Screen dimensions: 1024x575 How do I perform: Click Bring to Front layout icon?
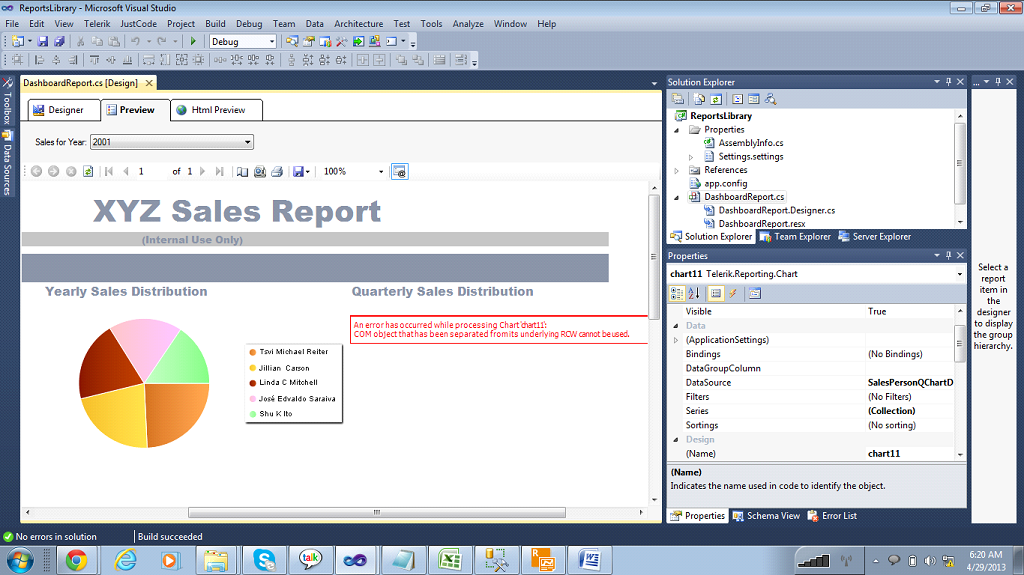coord(401,60)
